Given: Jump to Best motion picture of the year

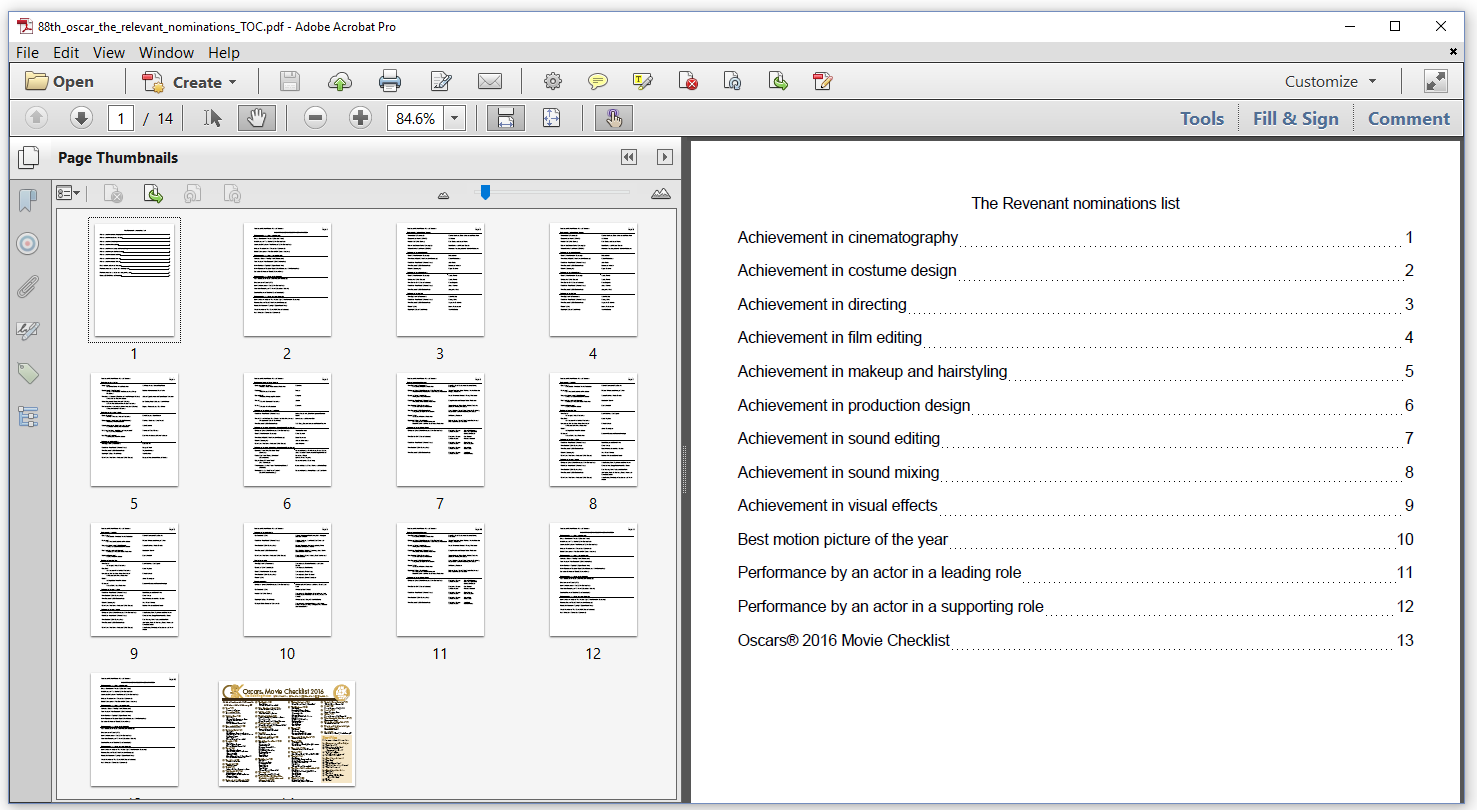Looking at the screenshot, I should [x=843, y=539].
